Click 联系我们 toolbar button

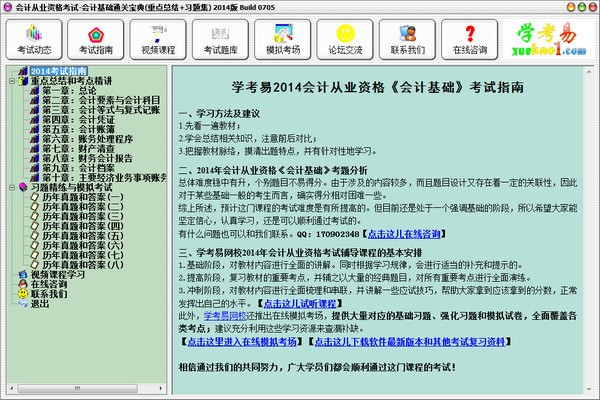[408, 40]
